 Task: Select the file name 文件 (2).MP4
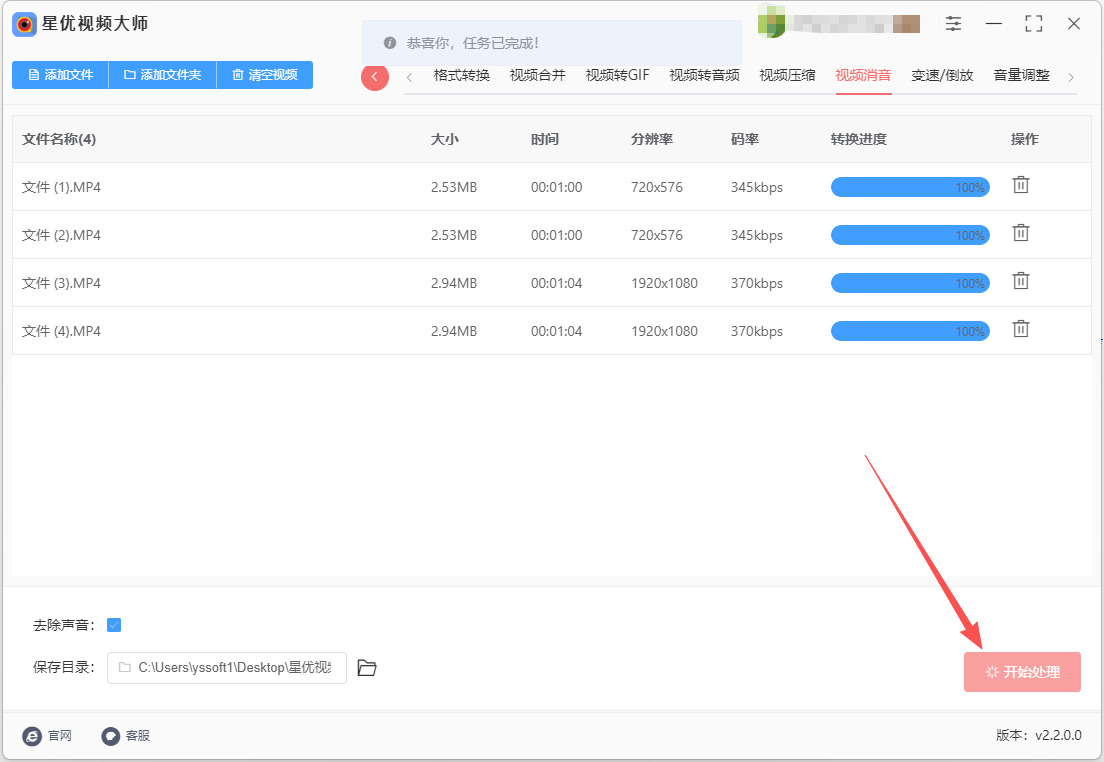click(61, 235)
